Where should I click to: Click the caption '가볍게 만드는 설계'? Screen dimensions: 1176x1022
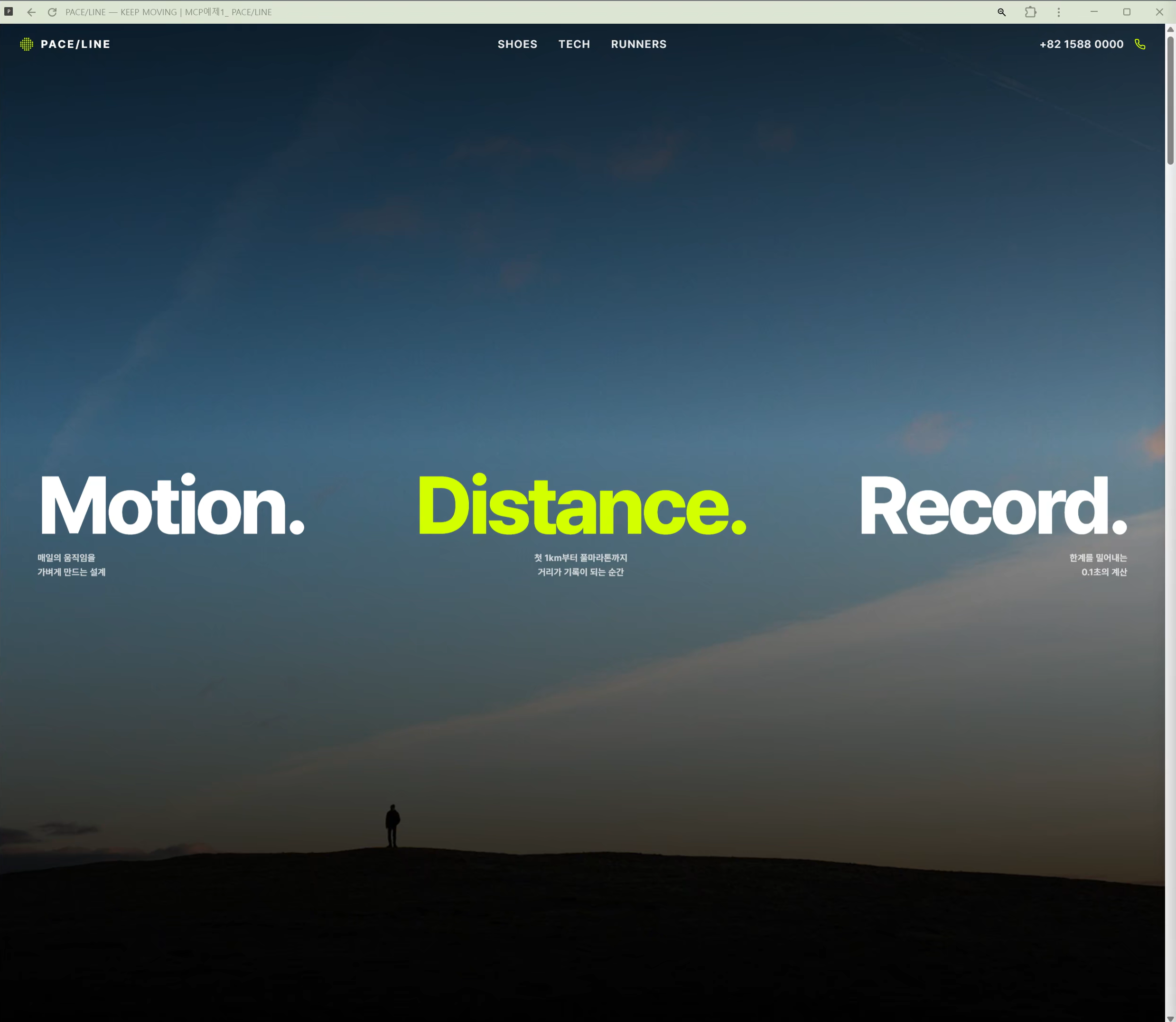71,572
